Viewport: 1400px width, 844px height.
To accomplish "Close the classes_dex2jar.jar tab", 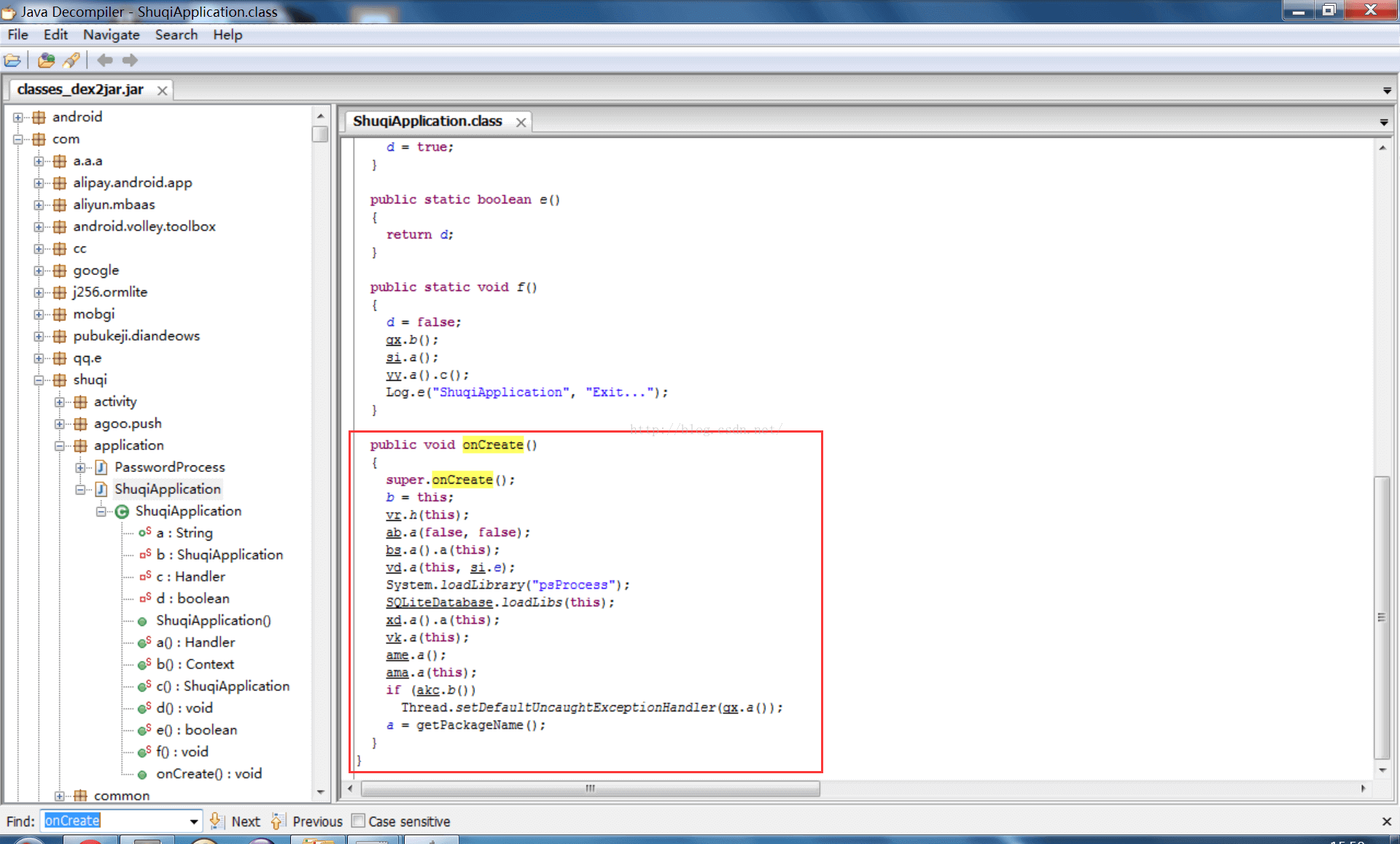I will (x=162, y=90).
